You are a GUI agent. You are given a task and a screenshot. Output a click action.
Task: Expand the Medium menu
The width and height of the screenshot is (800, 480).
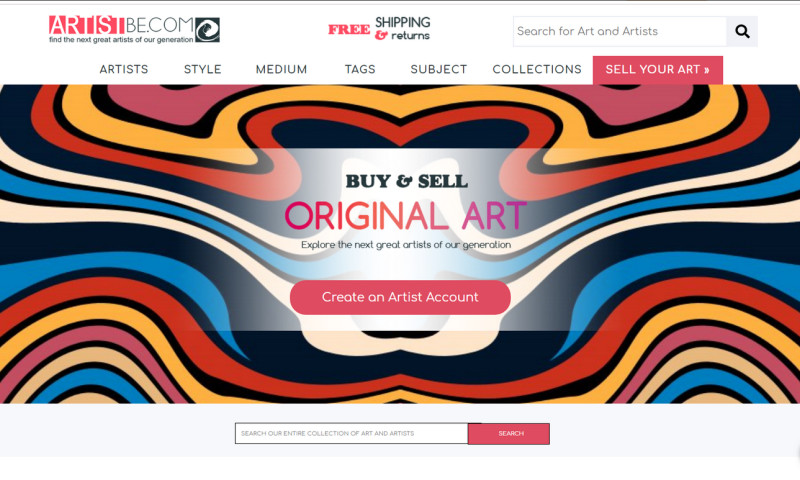pos(282,69)
